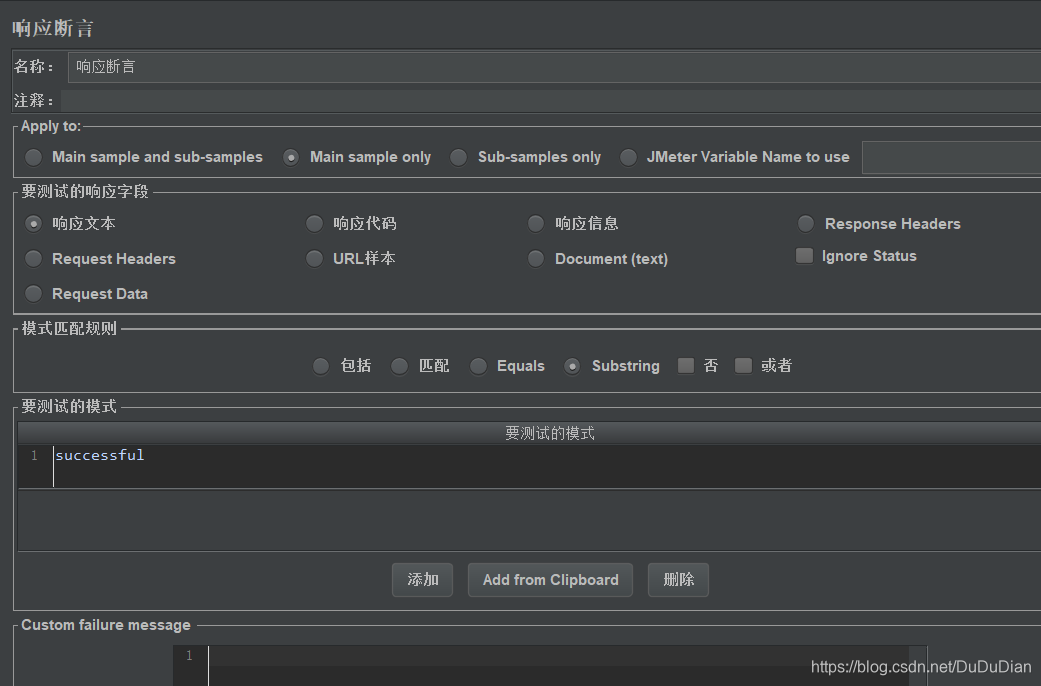Click the 注释 comment input field
The height and width of the screenshot is (686, 1041).
551,101
